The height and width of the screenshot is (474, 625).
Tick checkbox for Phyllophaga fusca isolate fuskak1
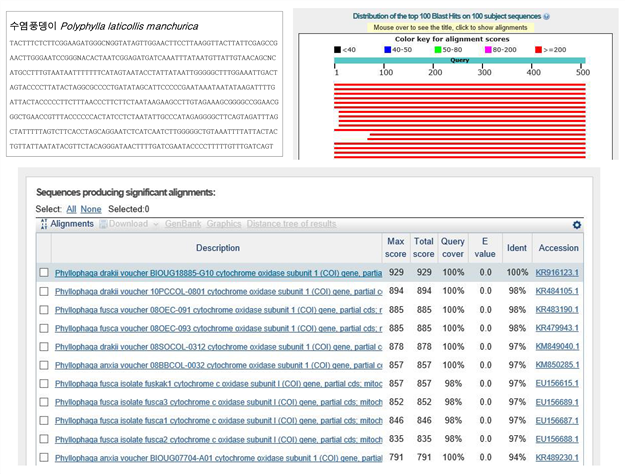(x=44, y=384)
